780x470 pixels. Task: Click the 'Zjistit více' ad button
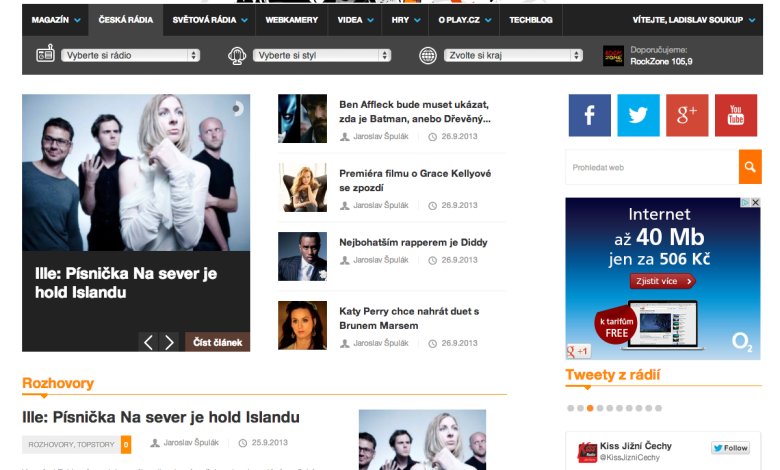[x=662, y=281]
